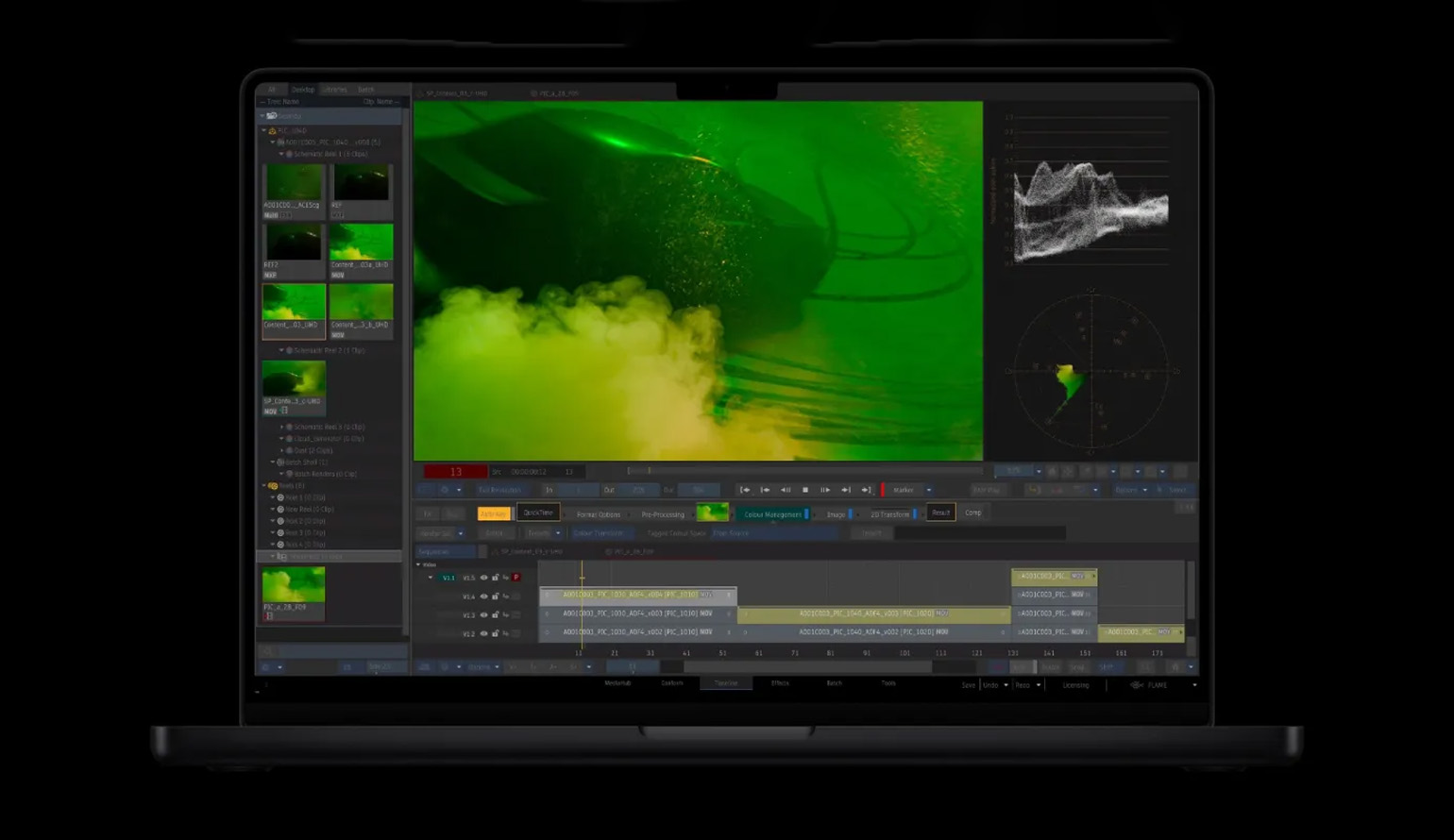Select the SP_Conte..3_c-UHD clip thumbnail
This screenshot has height=840, width=1454.
point(294,379)
